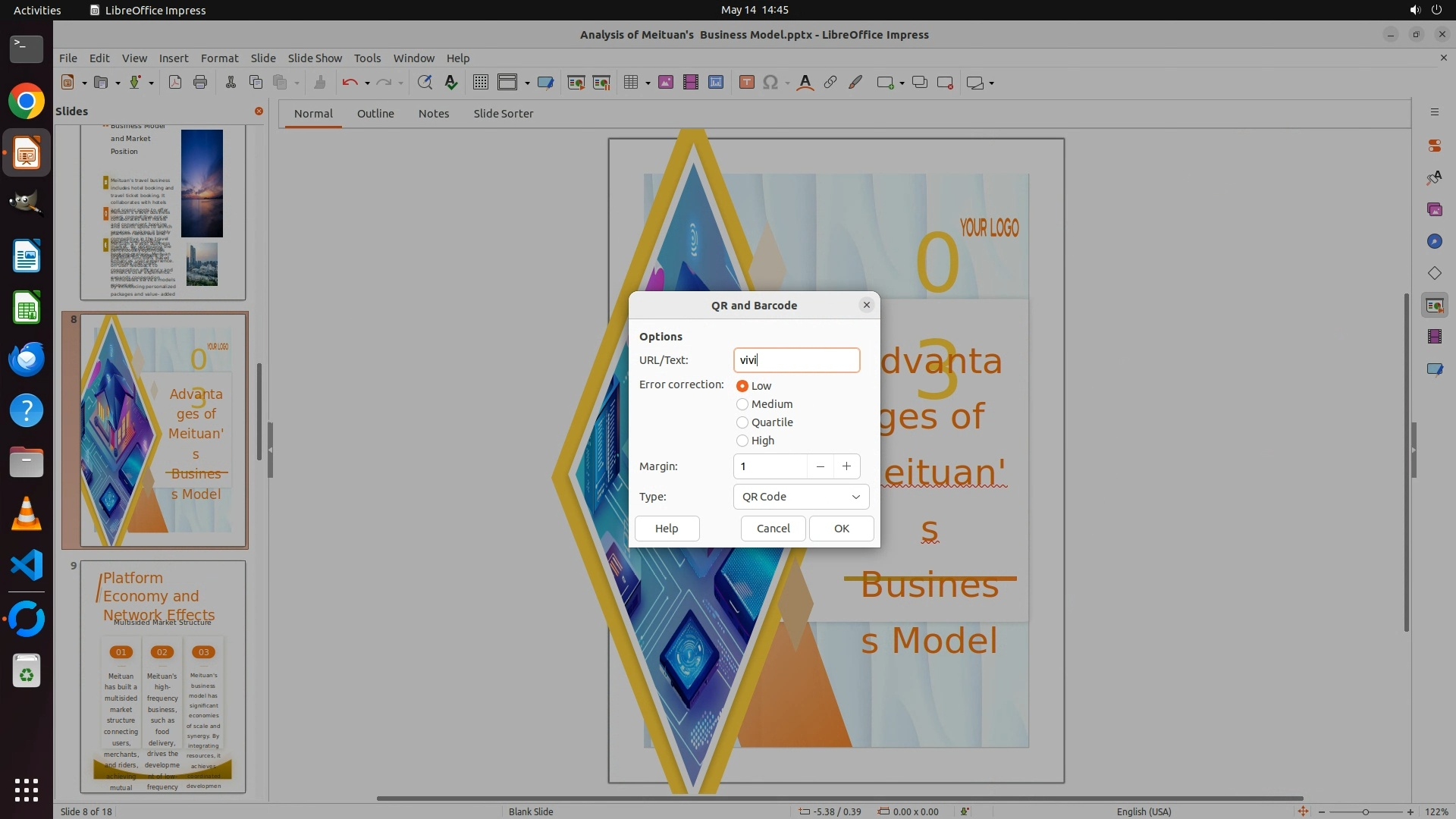Image resolution: width=1456 pixels, height=819 pixels.
Task: Toggle the Display Grid icon
Action: point(480,83)
